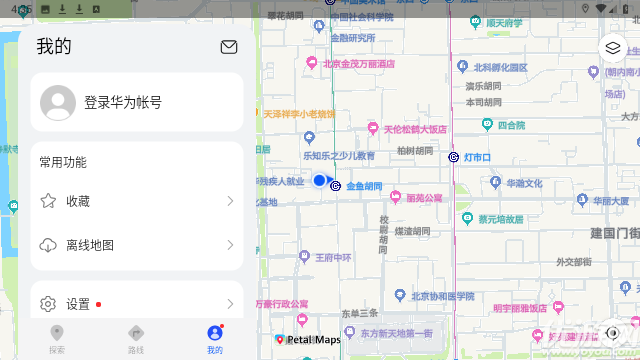
Task: Tap the 东方新天地第一街 shopping pin
Action: click(x=349, y=332)
